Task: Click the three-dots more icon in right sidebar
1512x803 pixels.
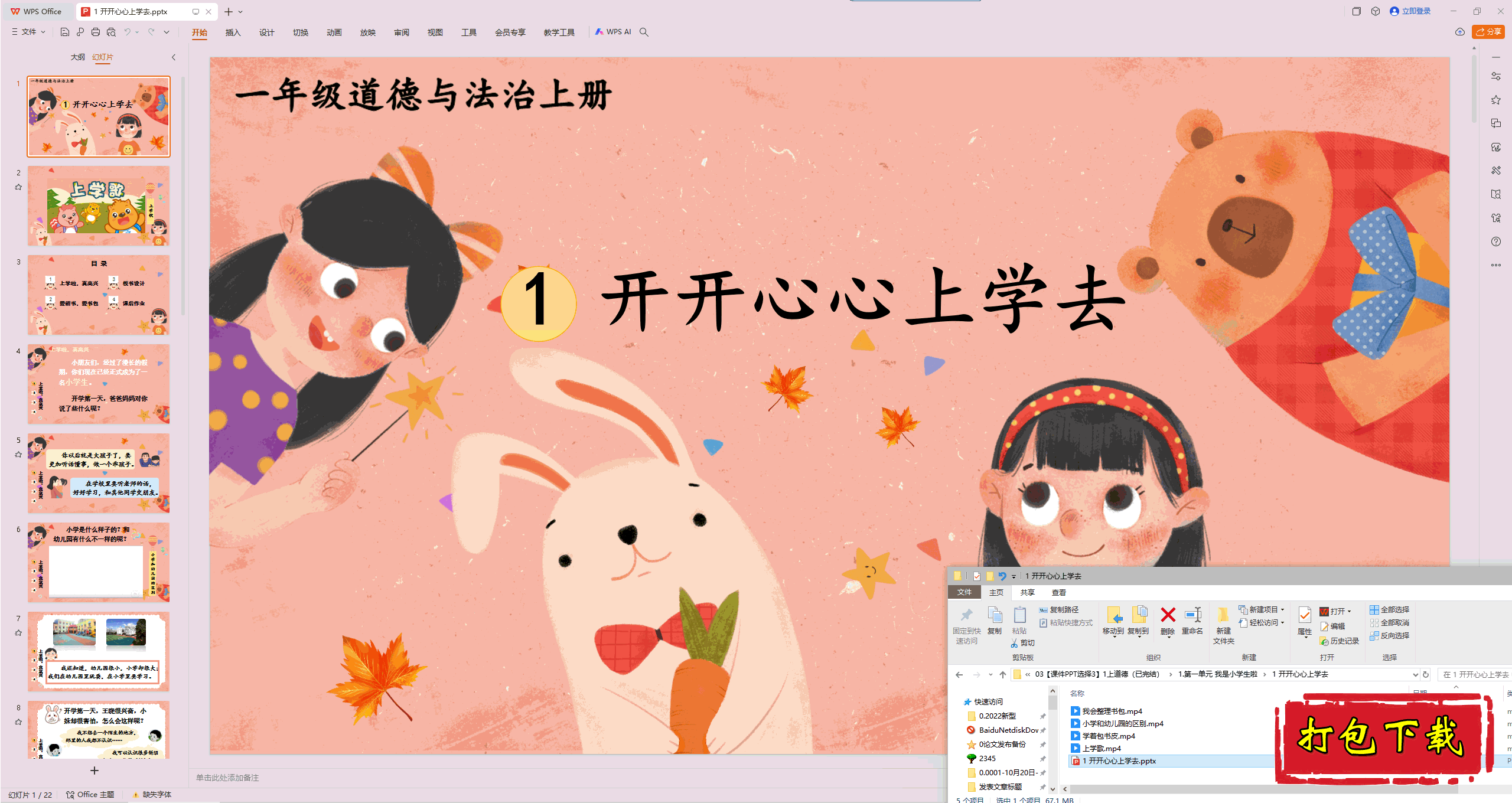Action: coord(1496,265)
